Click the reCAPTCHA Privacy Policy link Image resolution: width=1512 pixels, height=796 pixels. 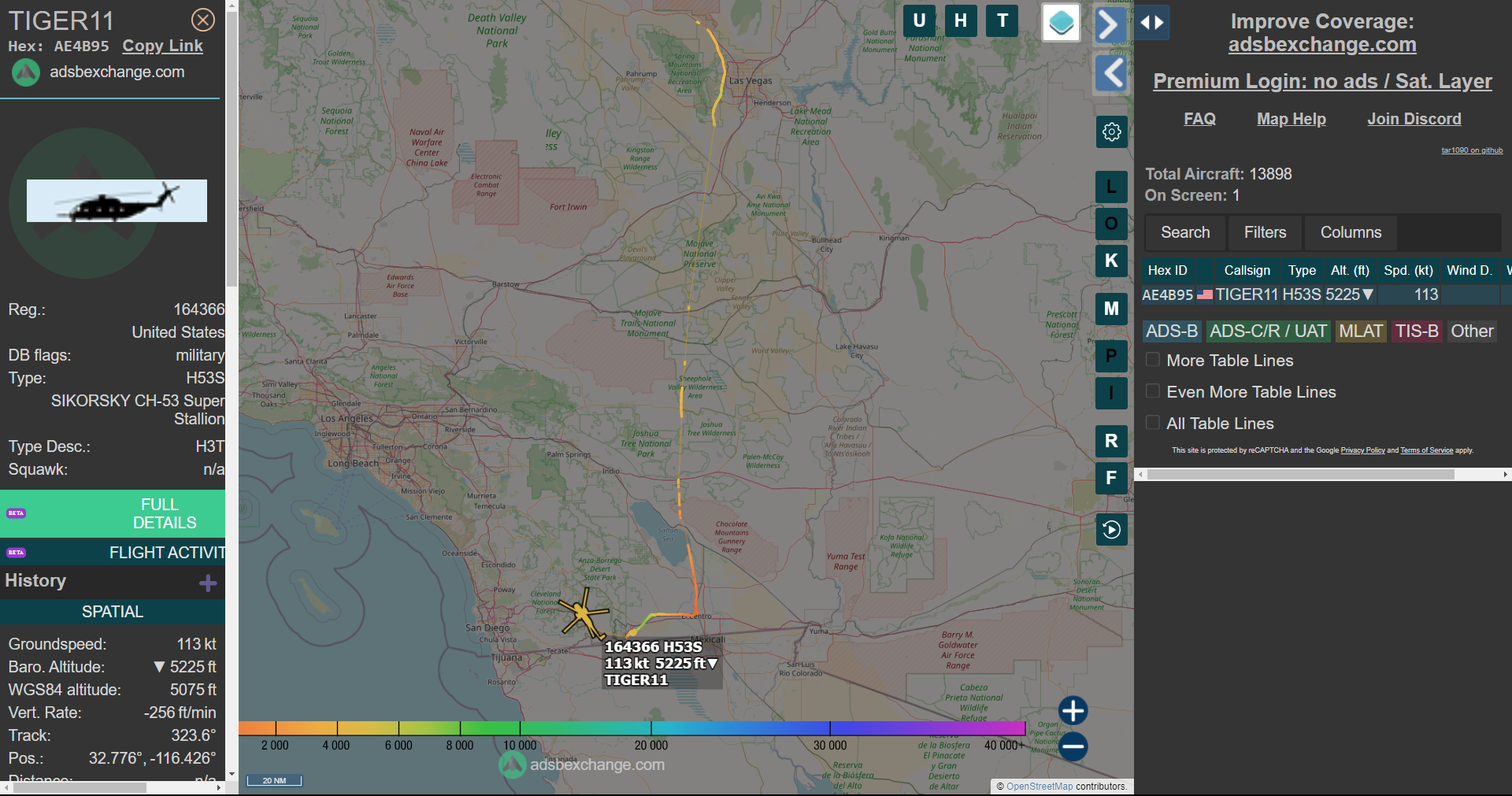coord(1362,450)
